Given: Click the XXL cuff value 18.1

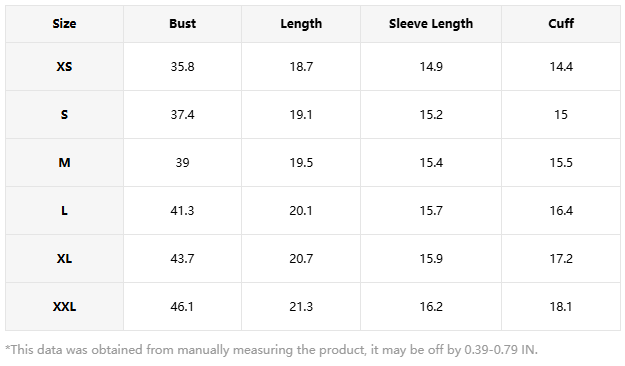Looking at the screenshot, I should [561, 307].
